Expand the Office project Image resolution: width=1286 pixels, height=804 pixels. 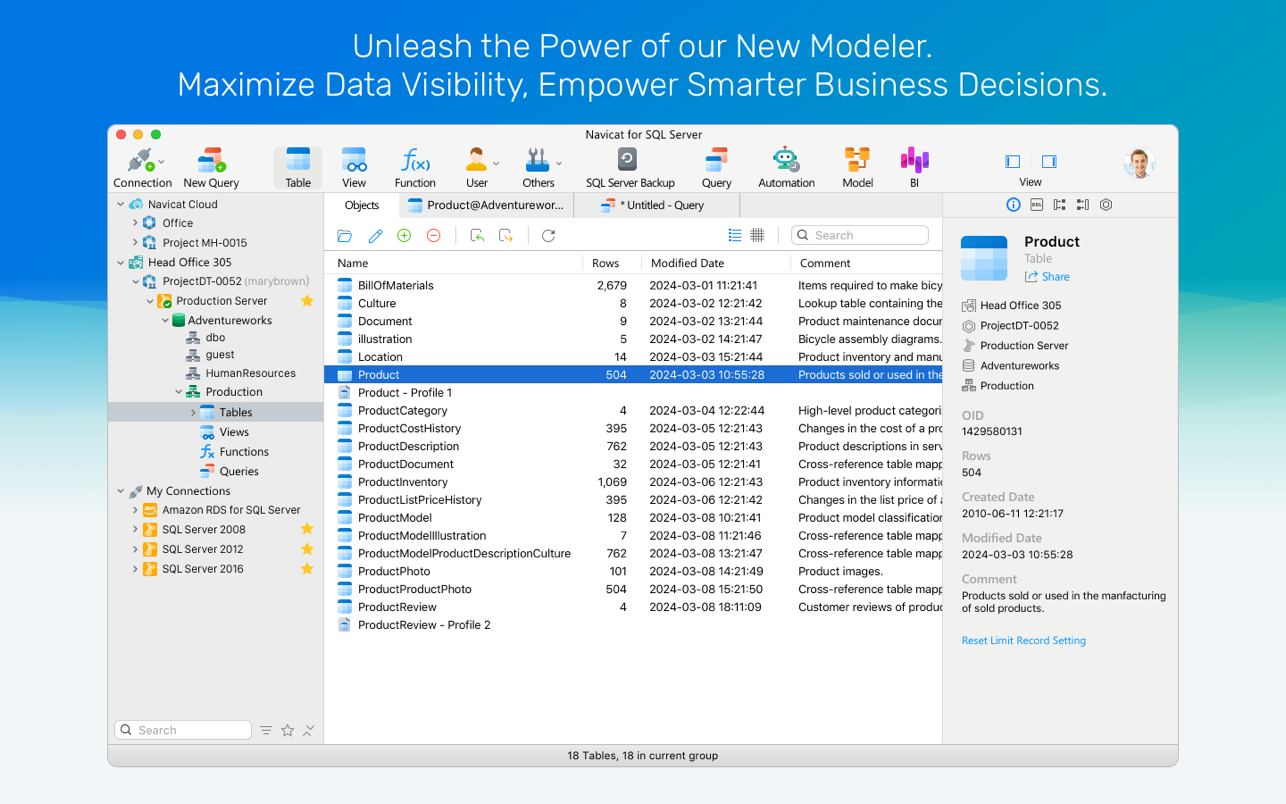tap(135, 223)
